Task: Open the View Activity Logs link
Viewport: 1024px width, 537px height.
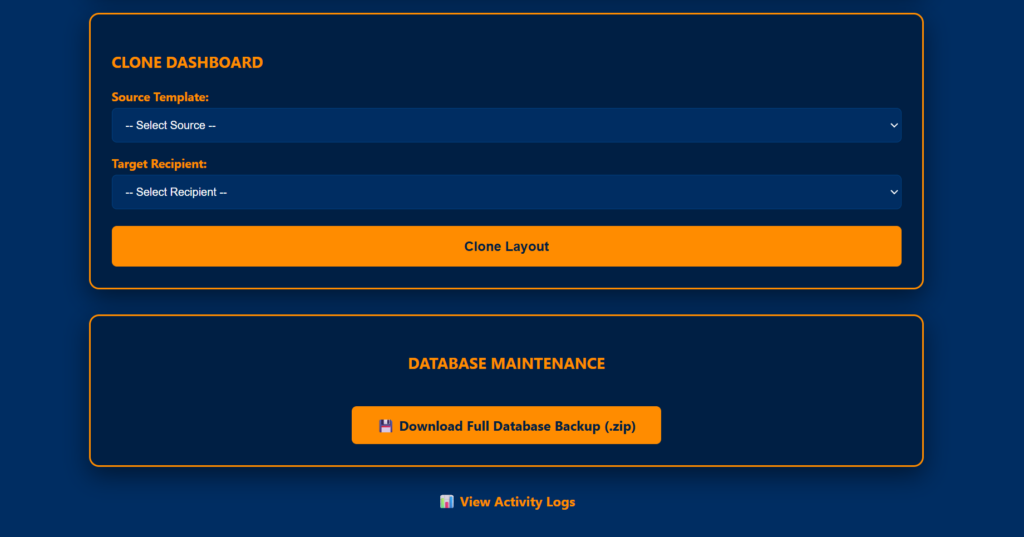Action: click(516, 502)
